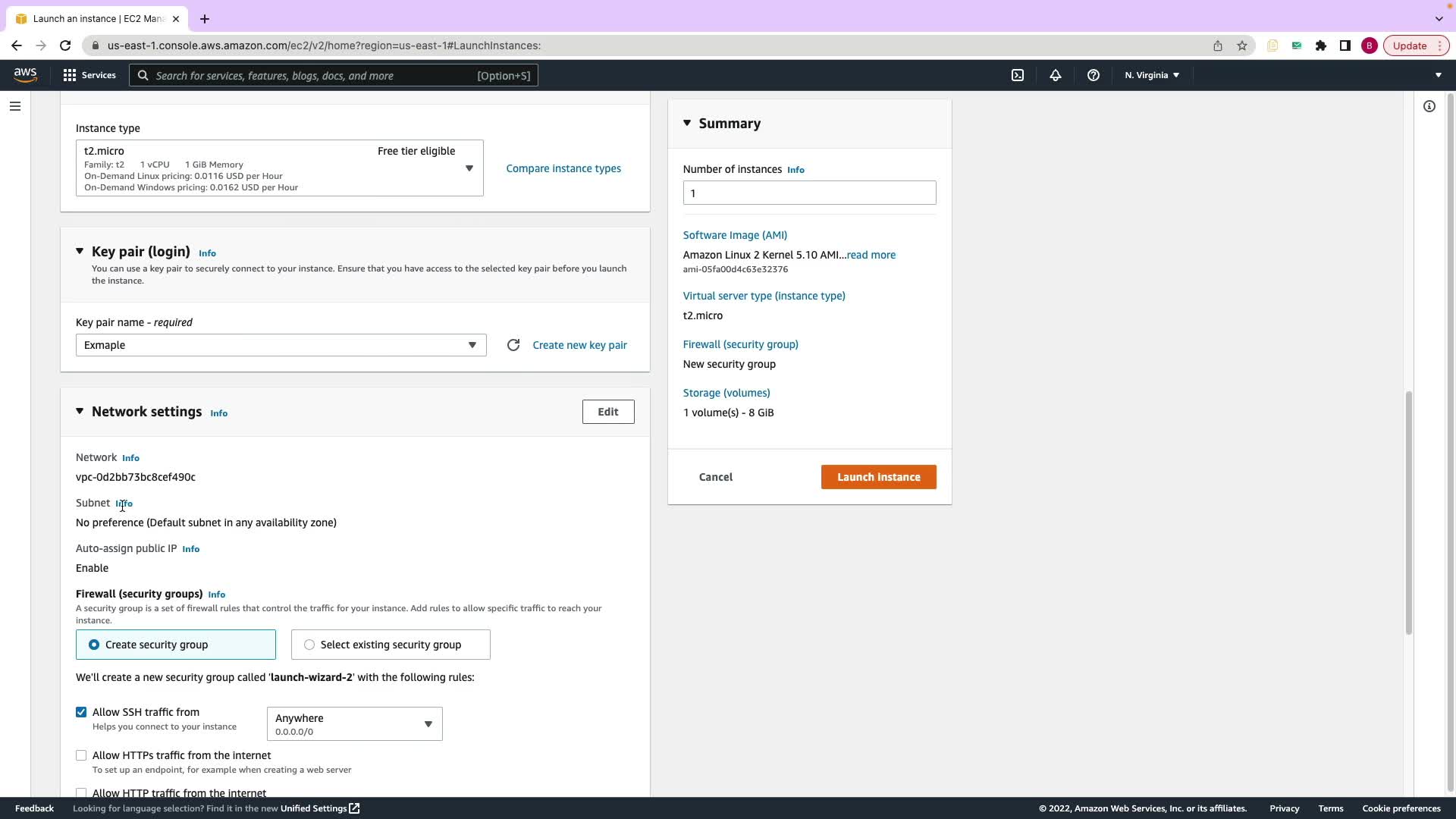1456x819 pixels.
Task: Open the N. Virginia region menu
Action: click(1151, 75)
